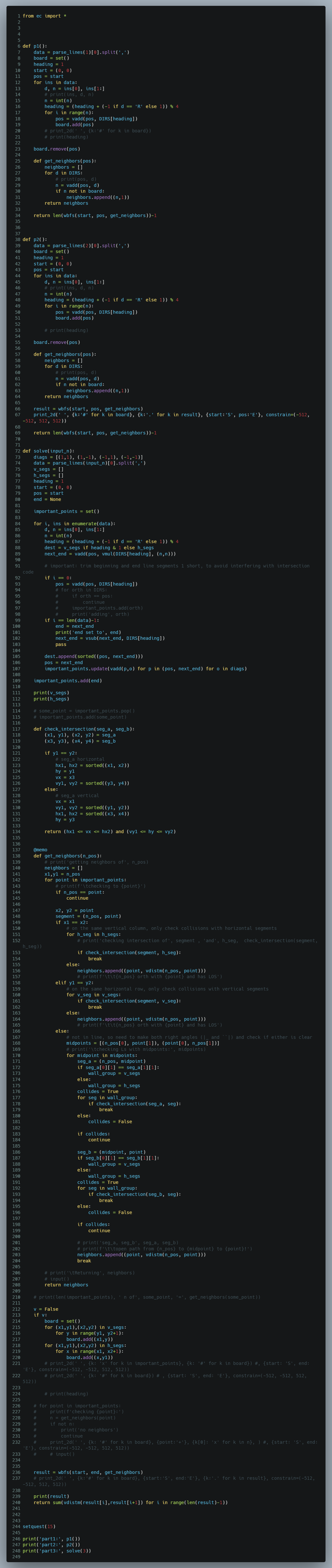The image size is (332, 1568).
Task: Click the '@memo' decorator
Action: pyautogui.click(x=40, y=850)
